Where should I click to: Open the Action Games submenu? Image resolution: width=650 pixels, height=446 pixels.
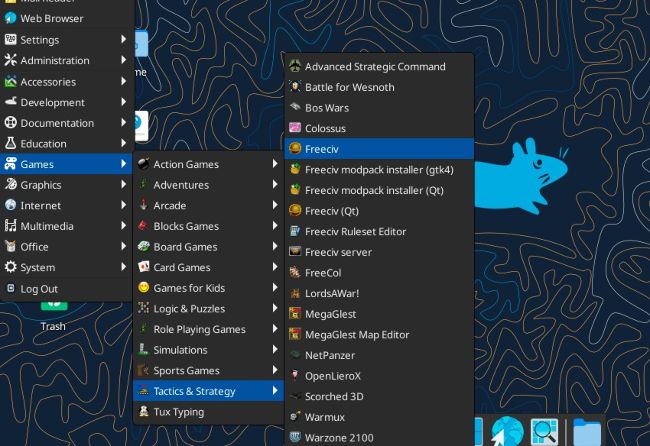click(x=208, y=164)
